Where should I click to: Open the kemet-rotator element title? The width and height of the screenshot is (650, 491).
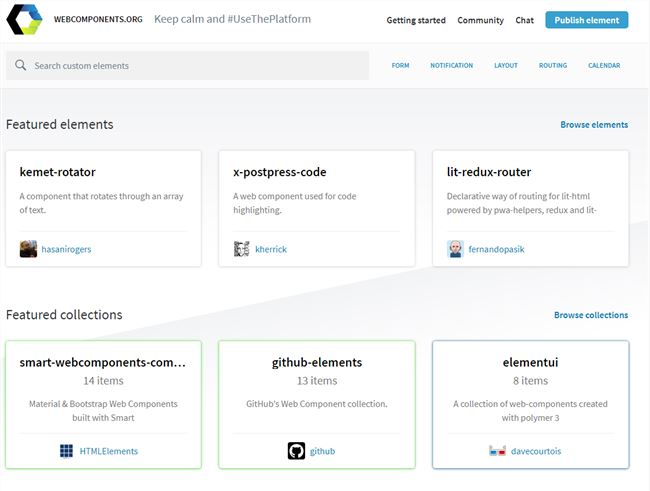[x=58, y=172]
